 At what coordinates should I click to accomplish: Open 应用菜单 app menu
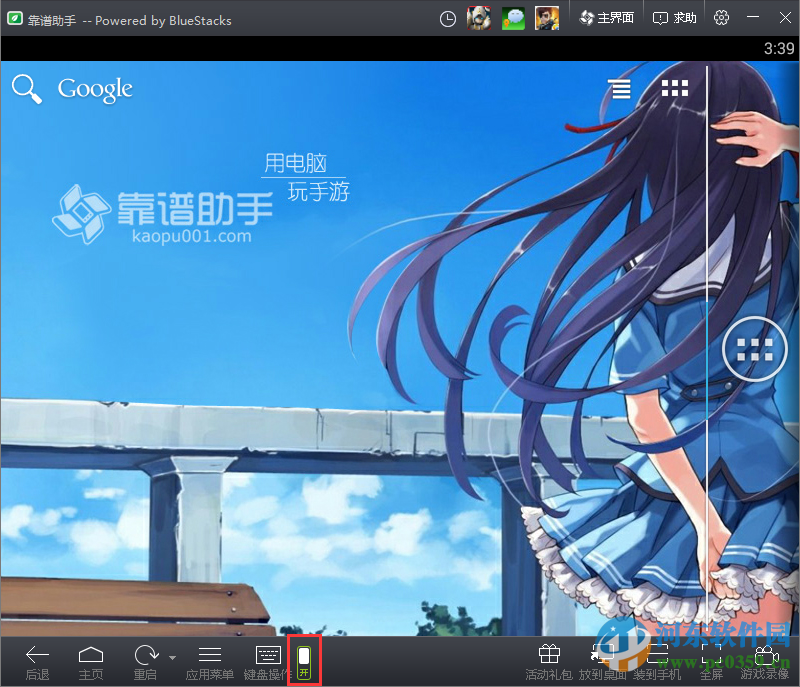coord(210,663)
